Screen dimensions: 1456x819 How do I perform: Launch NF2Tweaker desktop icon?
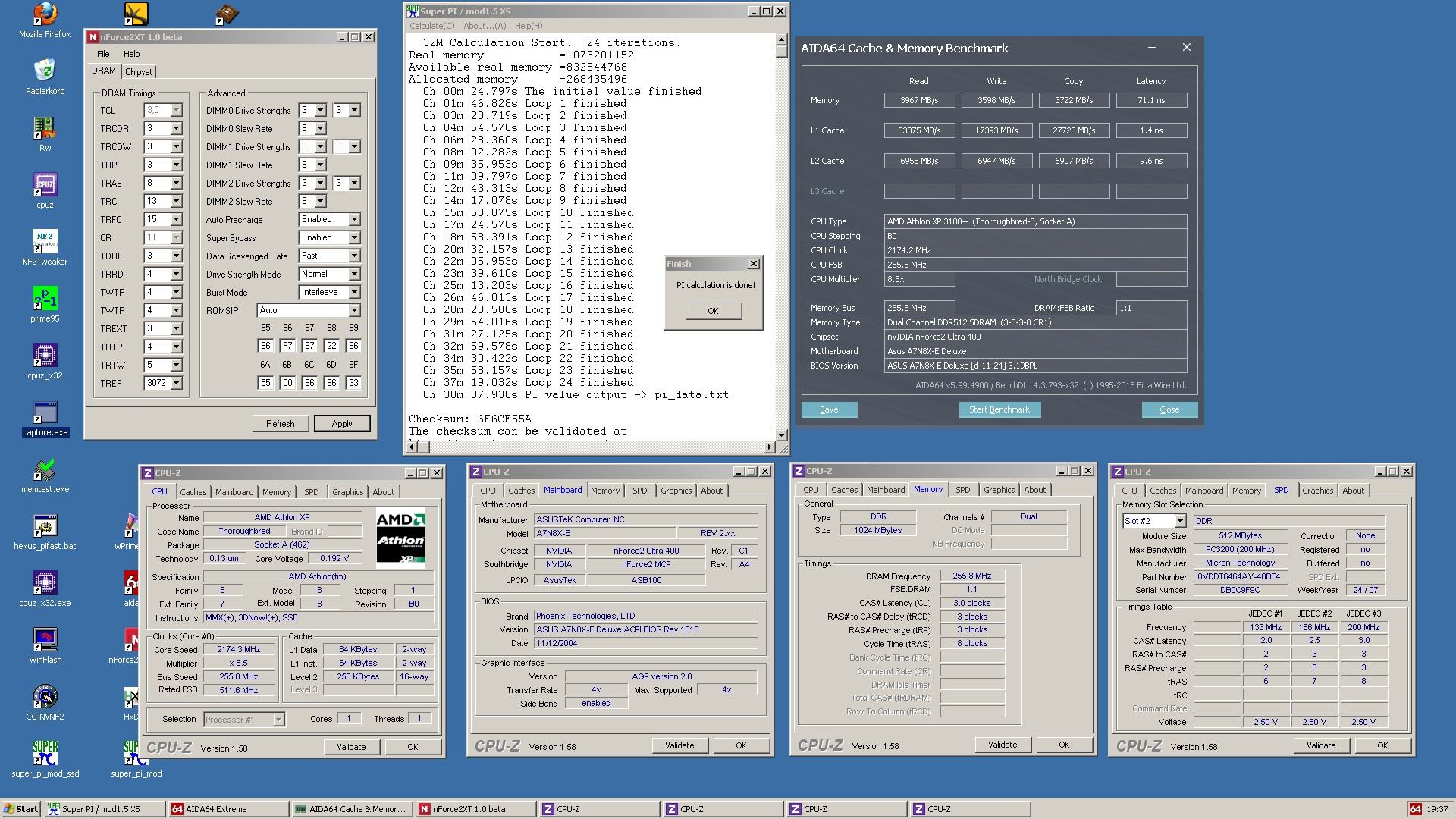pyautogui.click(x=45, y=247)
